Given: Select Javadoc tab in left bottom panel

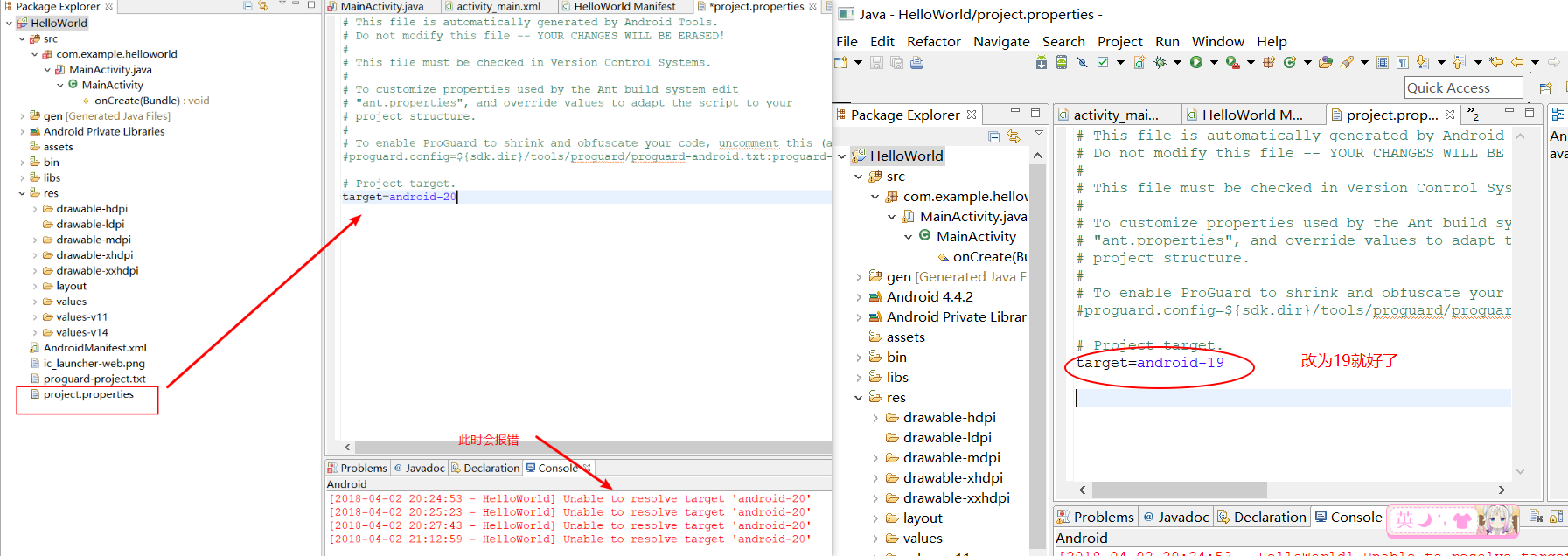Looking at the screenshot, I should tap(419, 468).
